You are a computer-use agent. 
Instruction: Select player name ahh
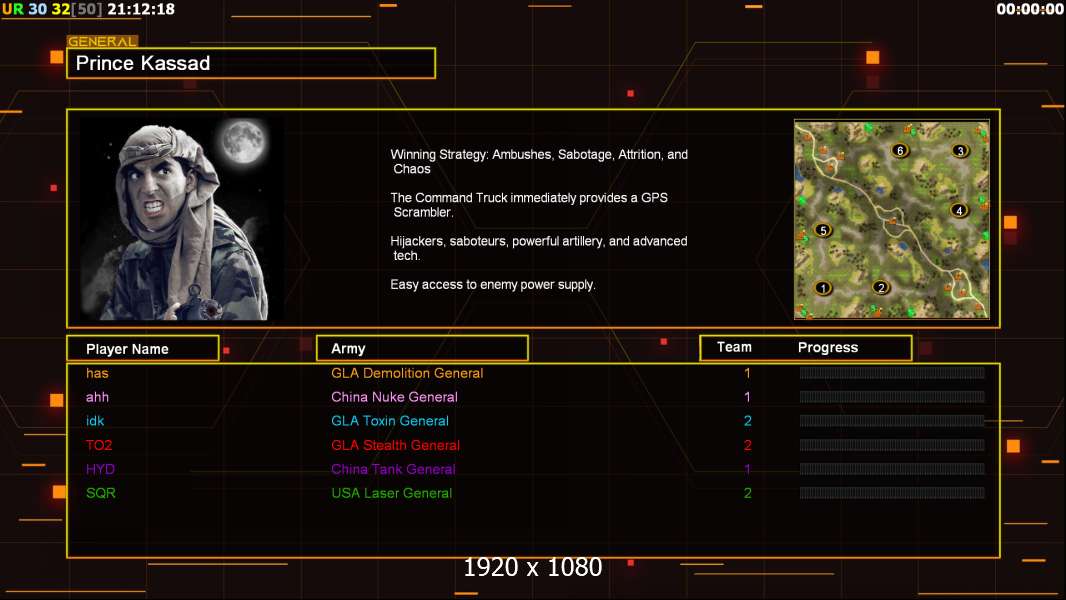[x=97, y=397]
